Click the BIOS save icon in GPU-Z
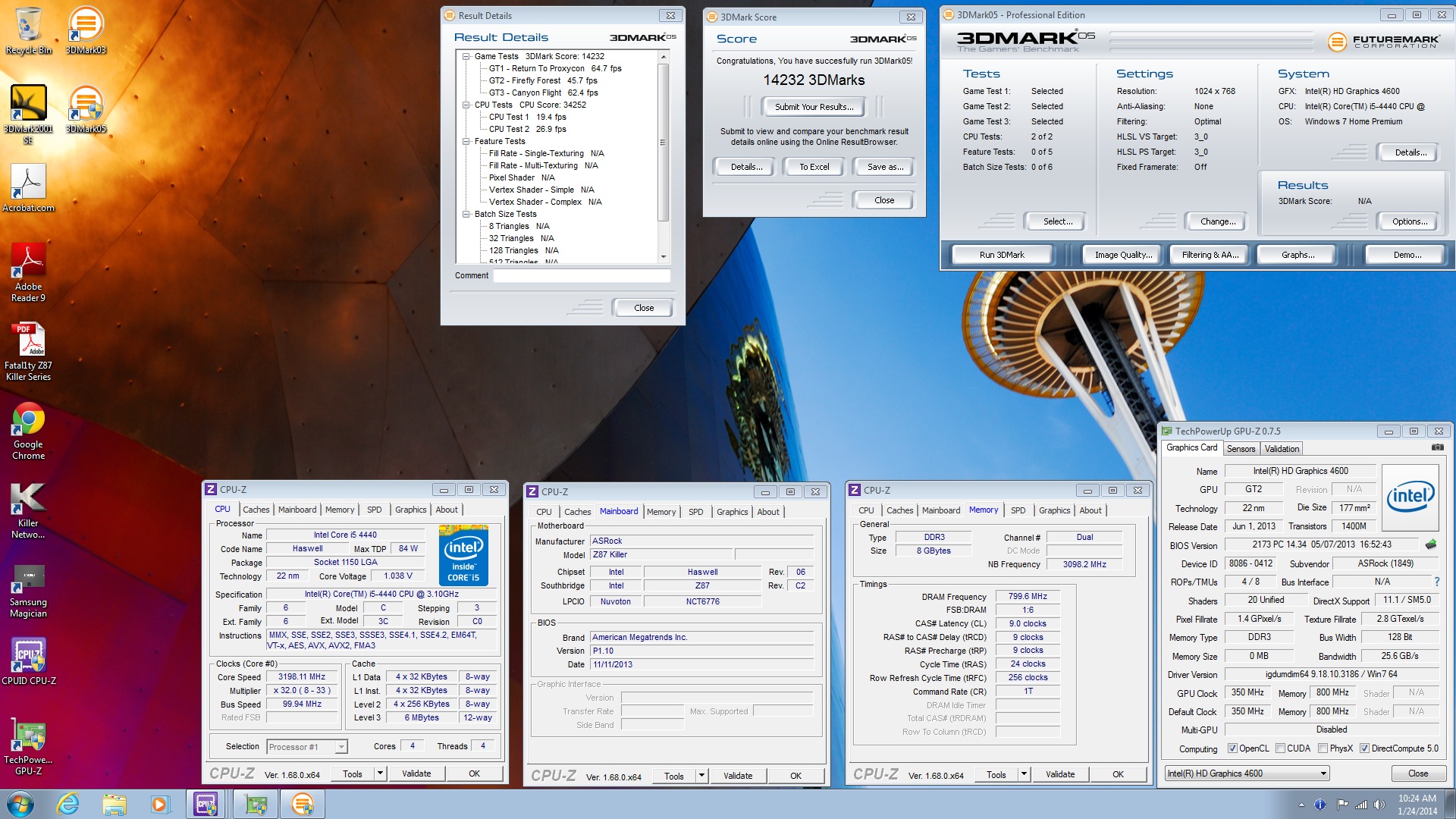 (x=1431, y=544)
